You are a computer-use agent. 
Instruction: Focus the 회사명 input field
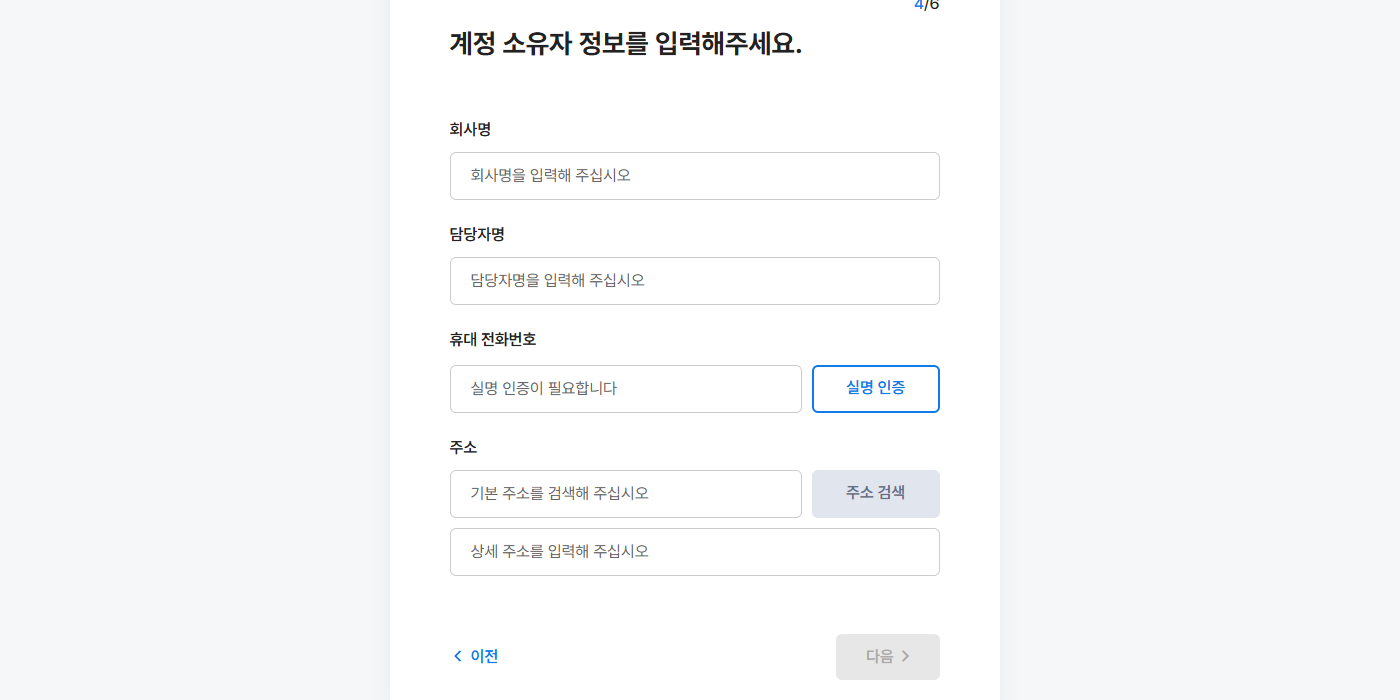[x=695, y=176]
